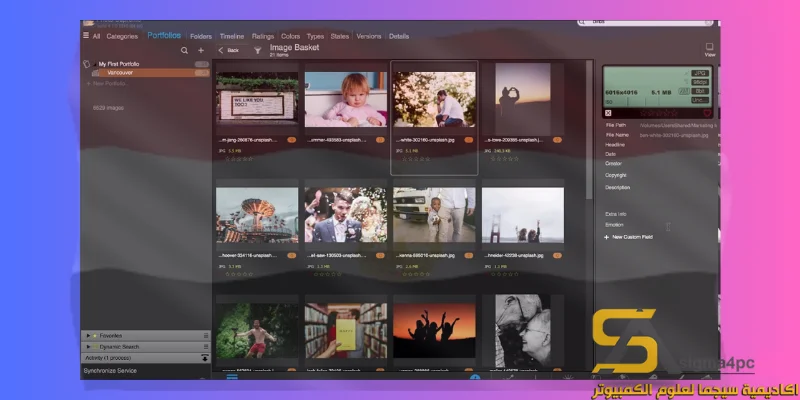Viewport: 800px width, 400px height.
Task: Open the Types tab
Action: (x=315, y=36)
